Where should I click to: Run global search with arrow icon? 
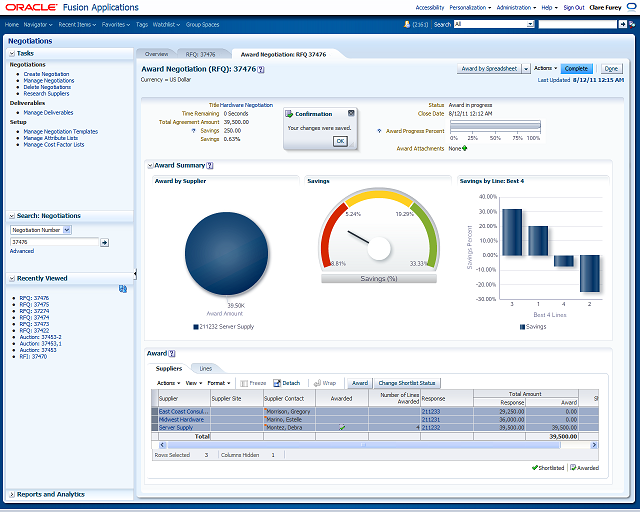coord(622,24)
